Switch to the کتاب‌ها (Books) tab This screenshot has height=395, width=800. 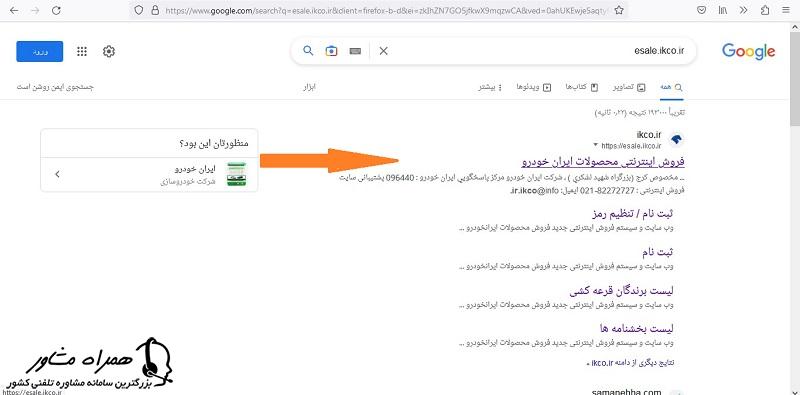tap(582, 87)
